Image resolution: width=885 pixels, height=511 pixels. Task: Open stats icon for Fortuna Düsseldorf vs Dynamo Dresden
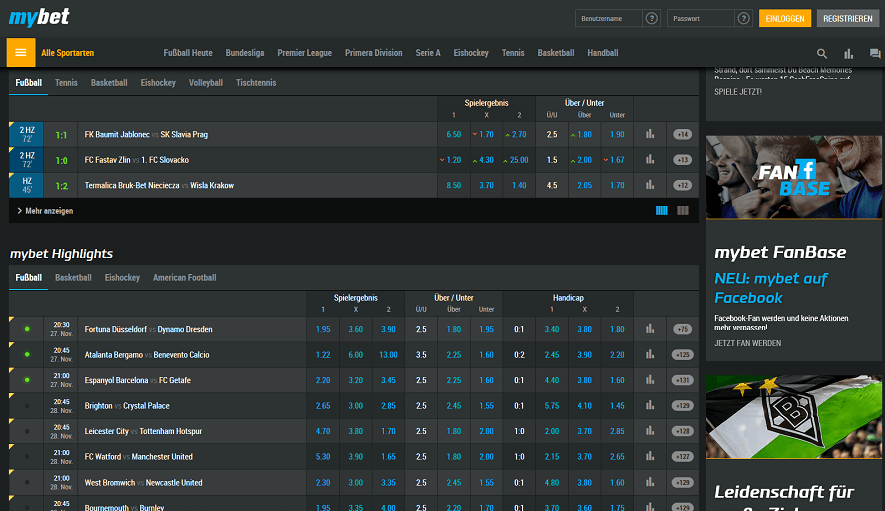650,329
